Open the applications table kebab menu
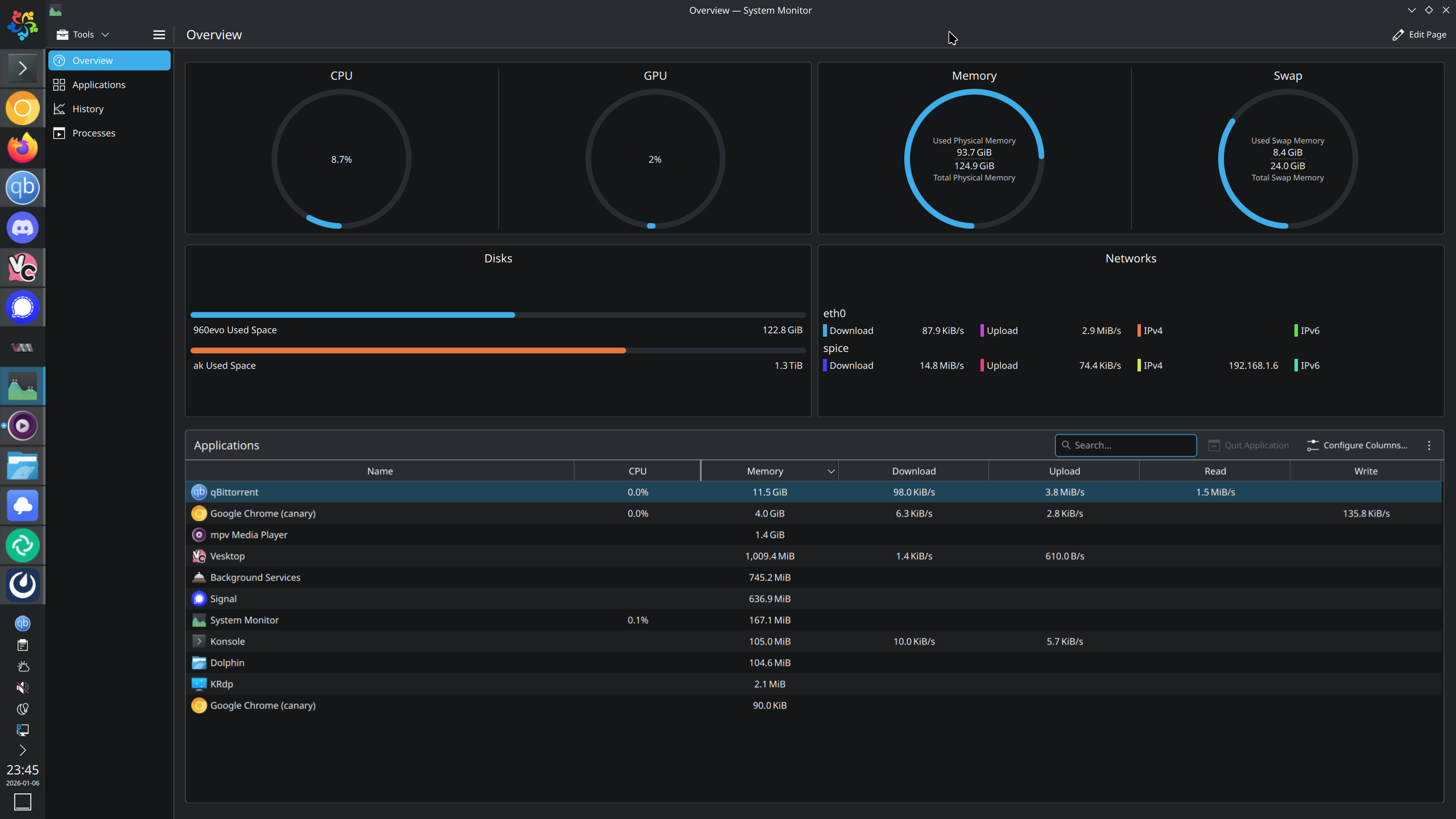The image size is (1456, 819). click(x=1429, y=445)
